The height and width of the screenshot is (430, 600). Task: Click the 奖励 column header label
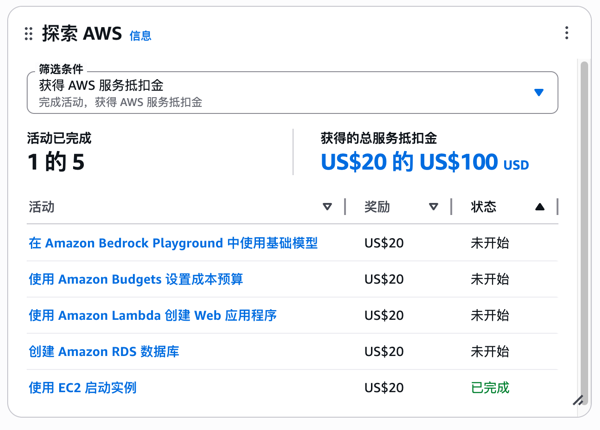(377, 207)
